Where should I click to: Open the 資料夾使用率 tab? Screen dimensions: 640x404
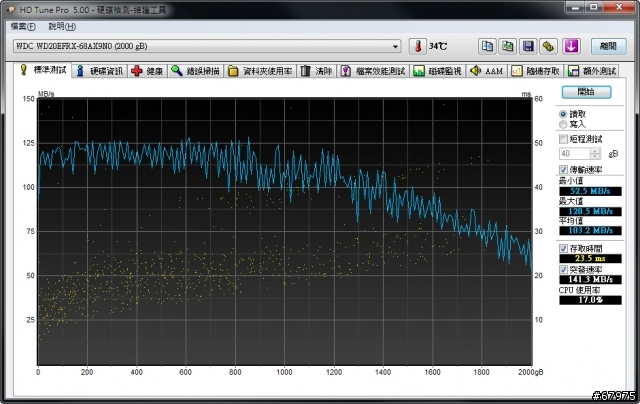[x=260, y=71]
